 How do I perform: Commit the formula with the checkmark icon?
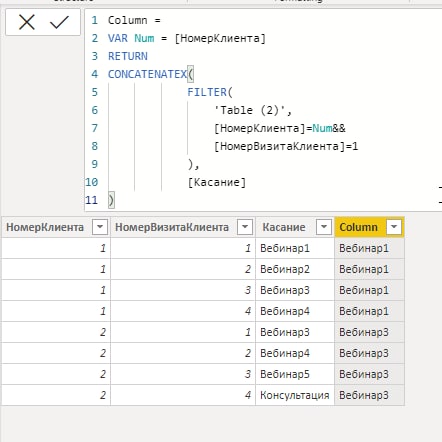pyautogui.click(x=59, y=23)
